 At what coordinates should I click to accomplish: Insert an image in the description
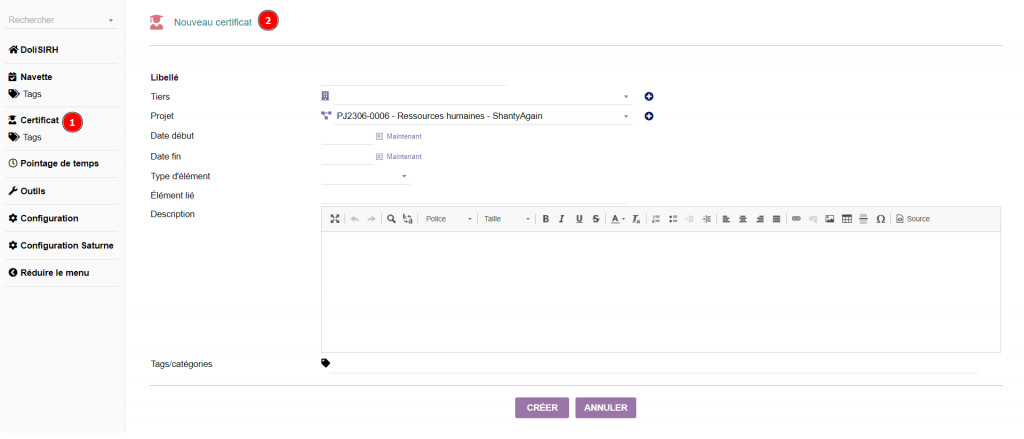[830, 219]
